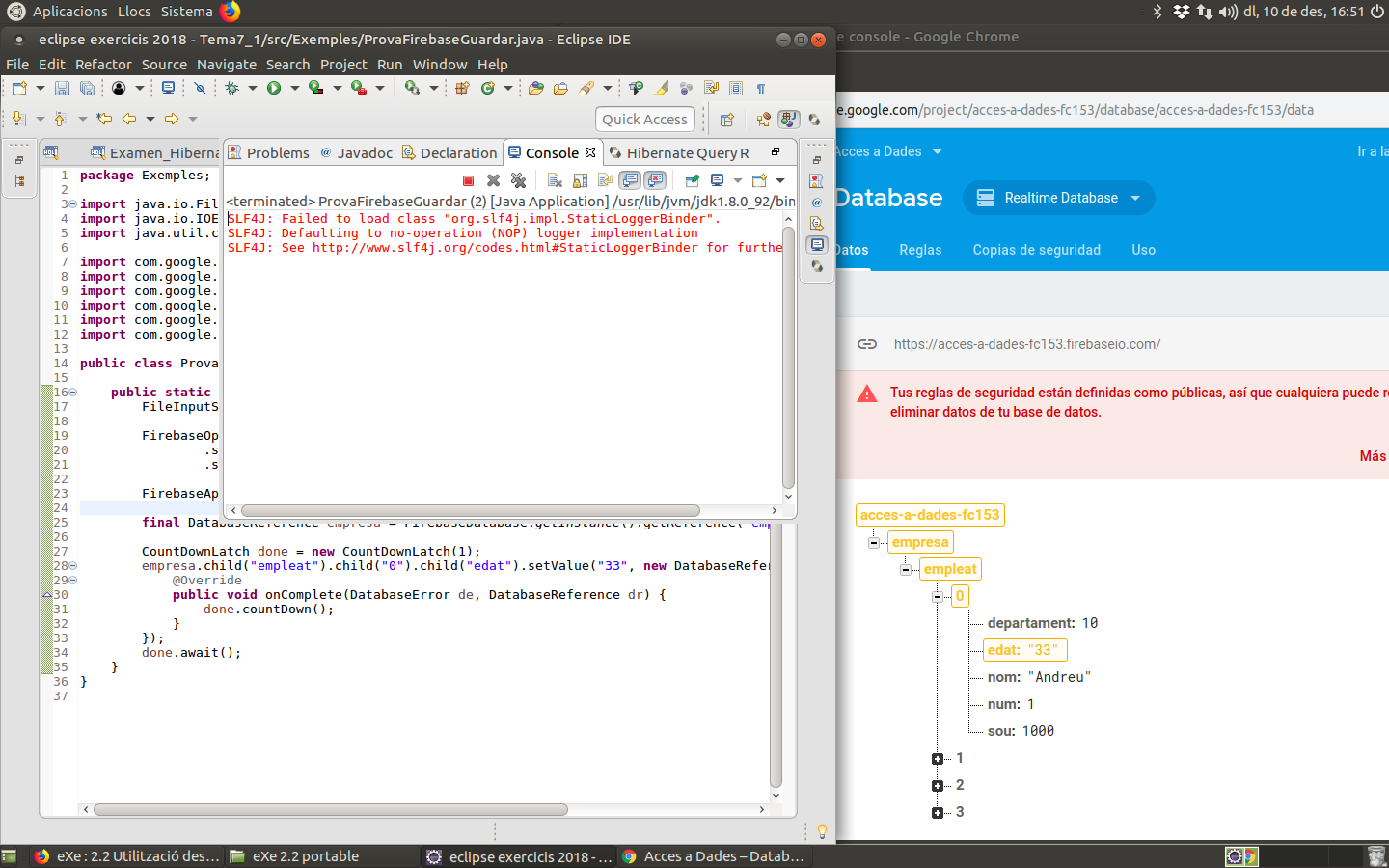Toggle Show Console on standard output change

pos(630,180)
